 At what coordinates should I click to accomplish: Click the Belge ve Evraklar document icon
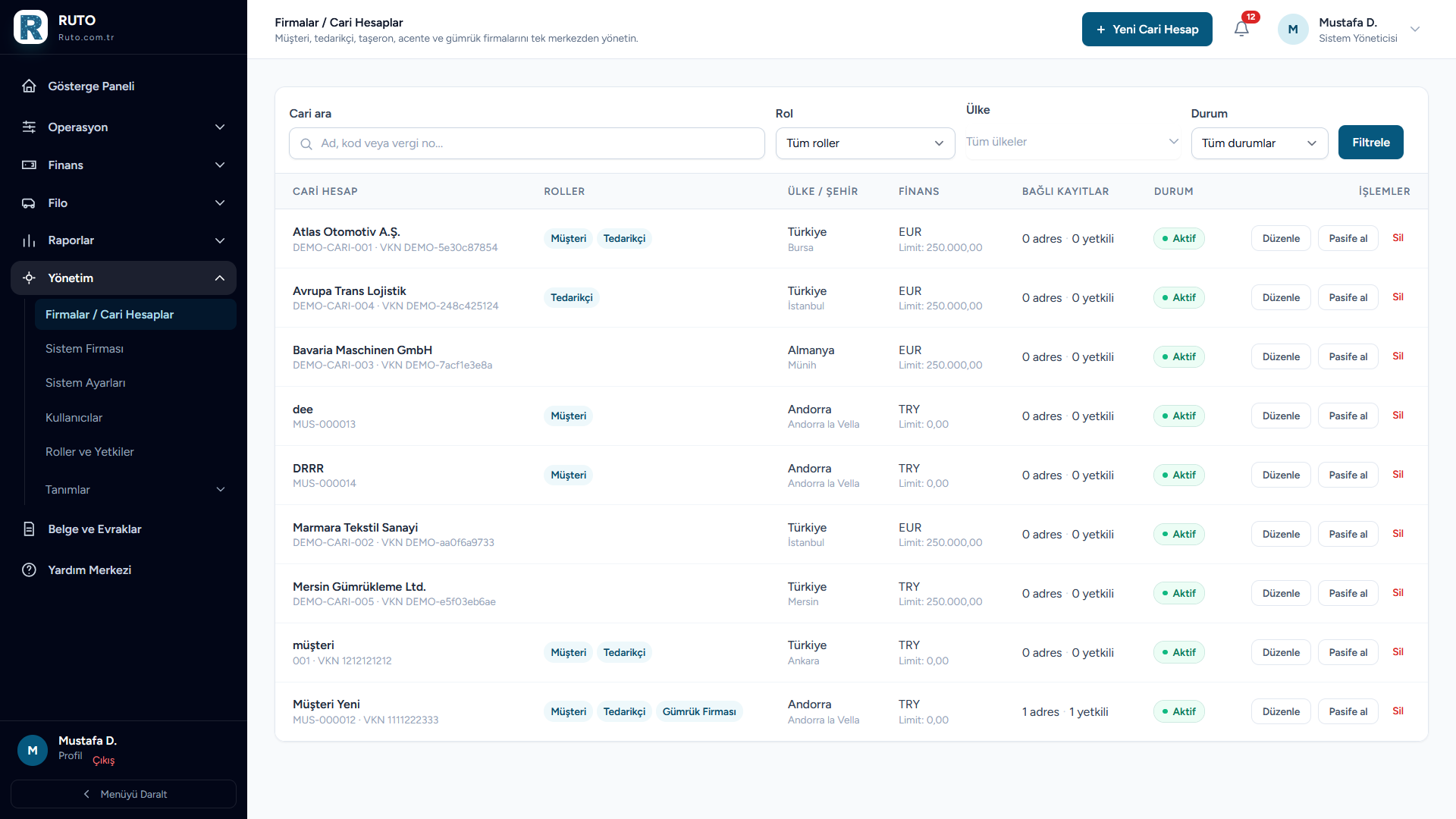pos(29,529)
